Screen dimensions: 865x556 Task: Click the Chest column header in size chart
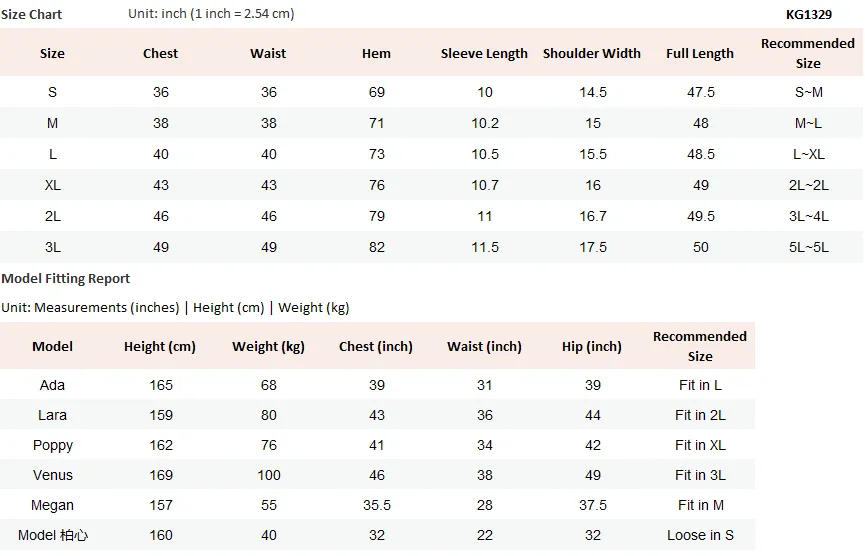(x=161, y=54)
